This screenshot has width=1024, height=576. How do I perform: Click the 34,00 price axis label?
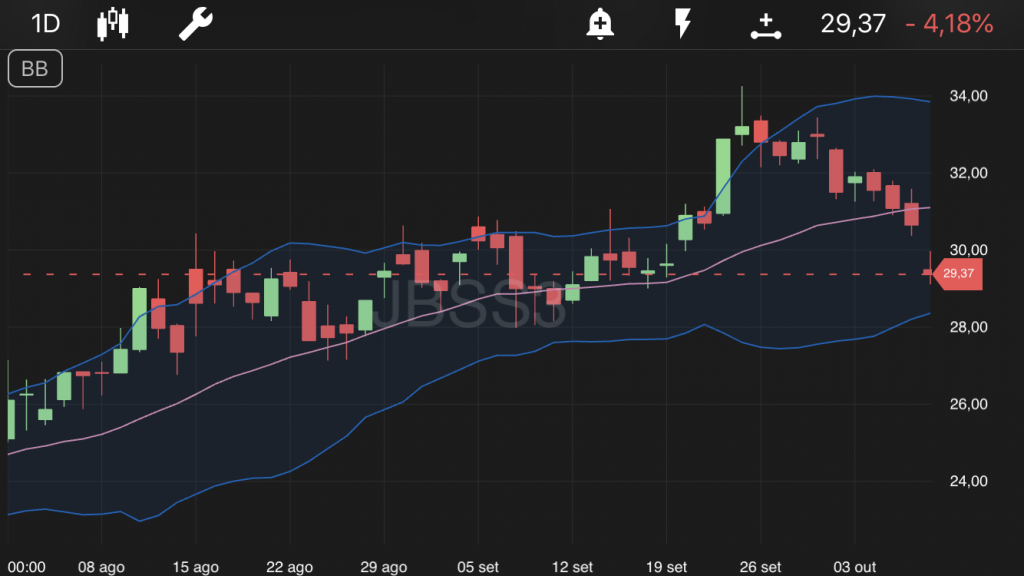pyautogui.click(x=968, y=96)
